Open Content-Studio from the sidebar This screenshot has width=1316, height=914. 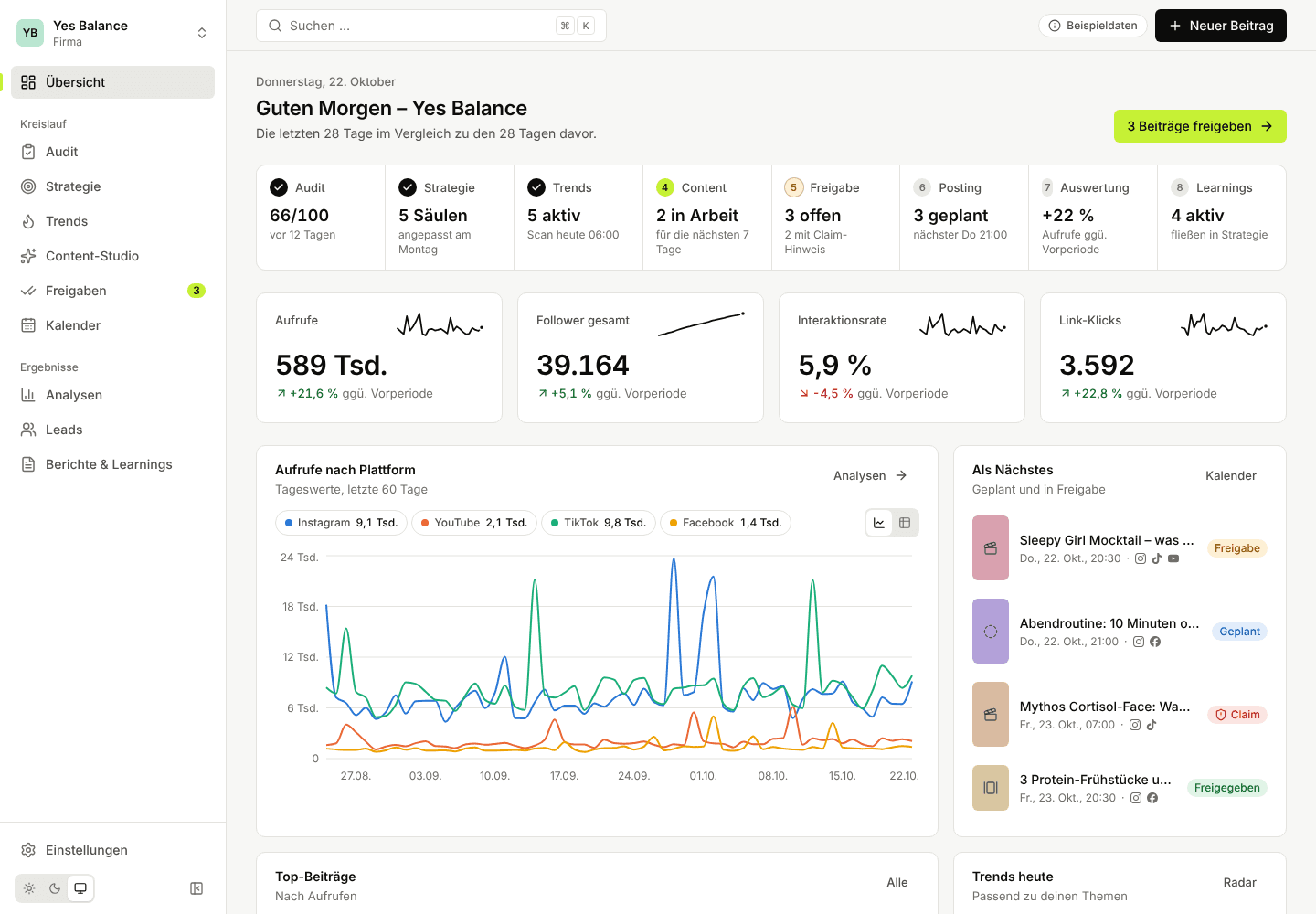pyautogui.click(x=112, y=256)
